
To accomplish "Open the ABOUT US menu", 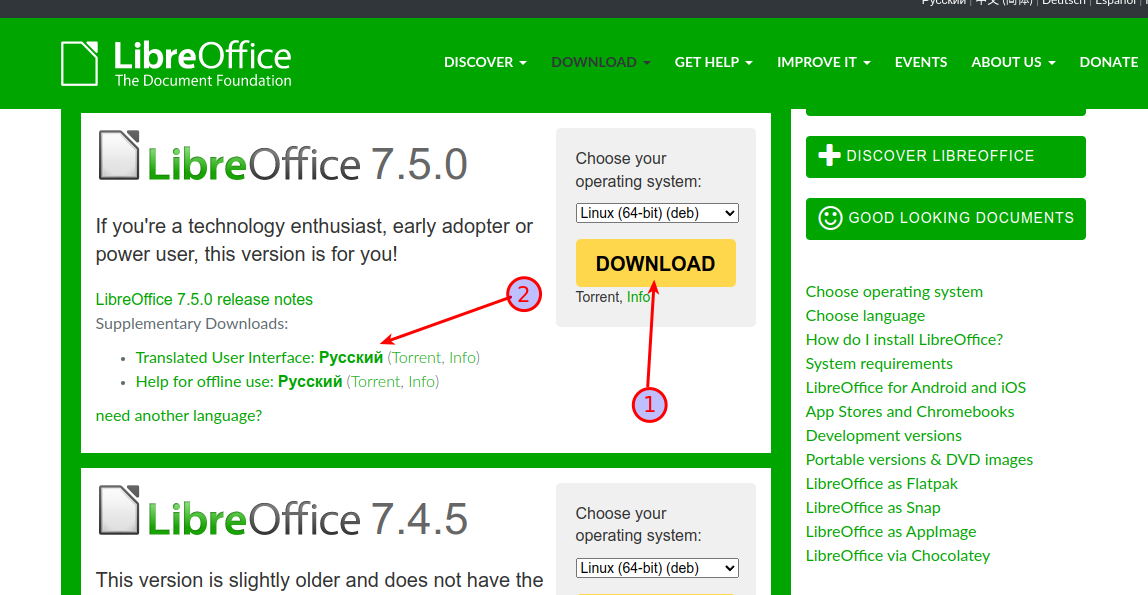I will pyautogui.click(x=1013, y=62).
